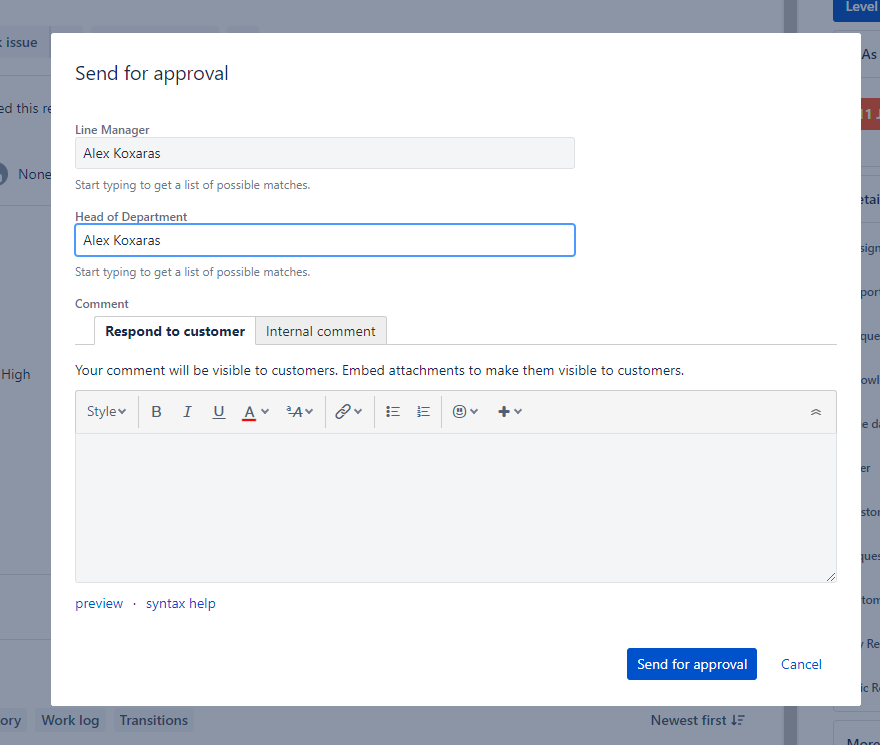Toggle italic formatting in comment editor
Image resolution: width=880 pixels, height=745 pixels.
[x=187, y=412]
